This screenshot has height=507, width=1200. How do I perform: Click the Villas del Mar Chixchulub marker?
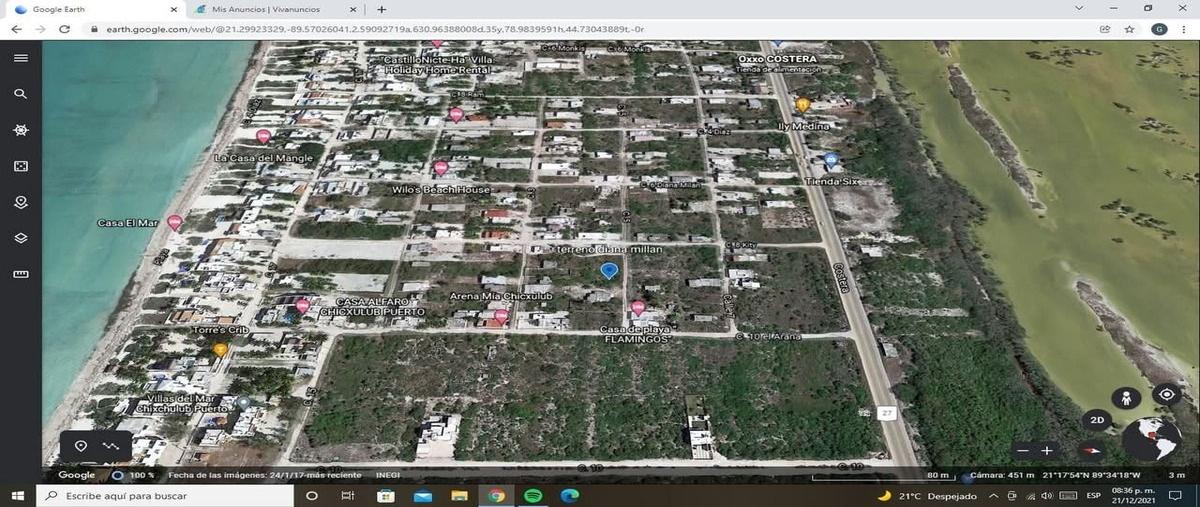(243, 403)
